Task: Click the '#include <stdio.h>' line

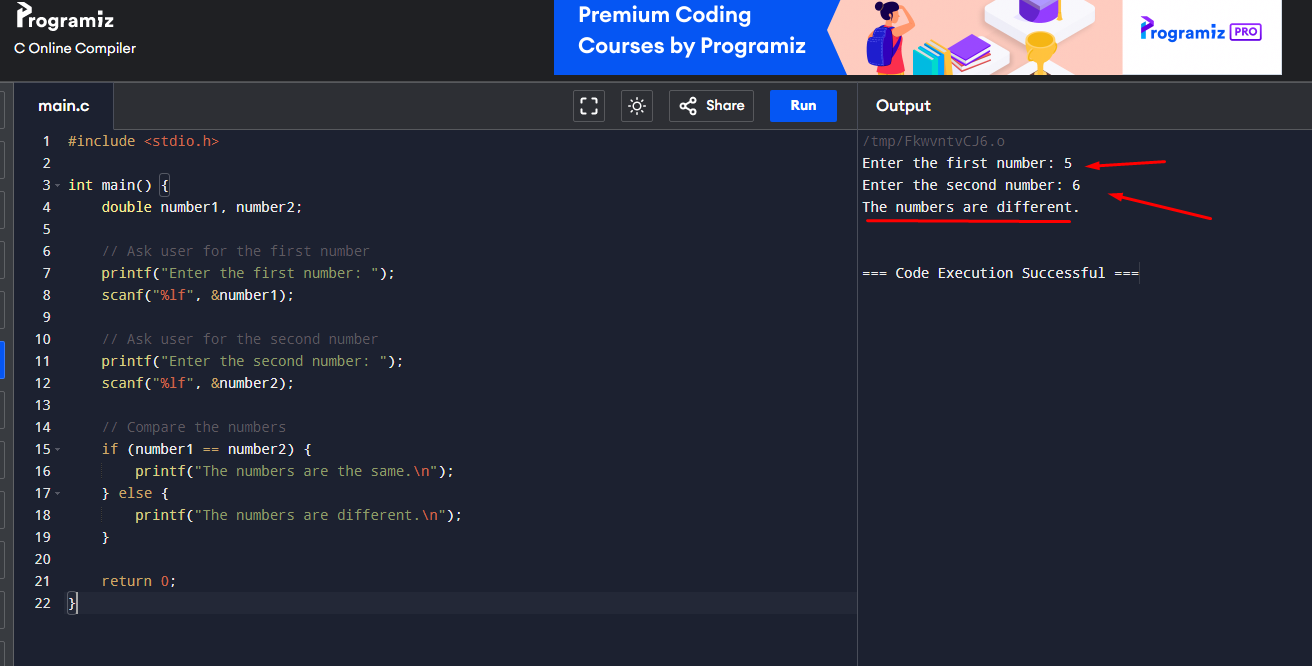Action: [x=143, y=141]
